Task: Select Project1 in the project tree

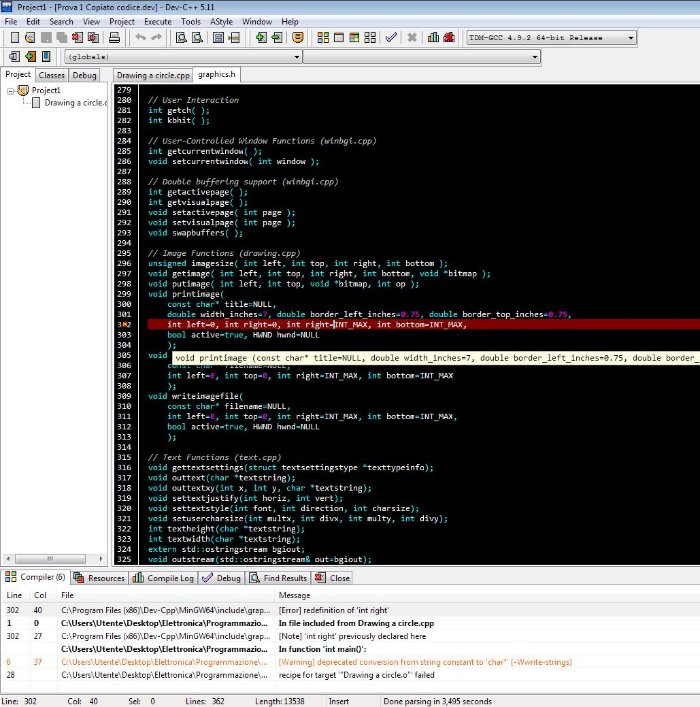Action: pyautogui.click(x=46, y=90)
